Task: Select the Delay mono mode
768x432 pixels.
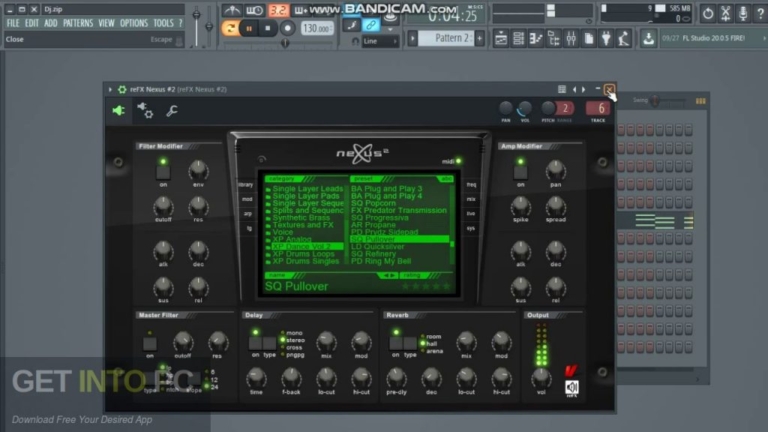Action: click(294, 333)
